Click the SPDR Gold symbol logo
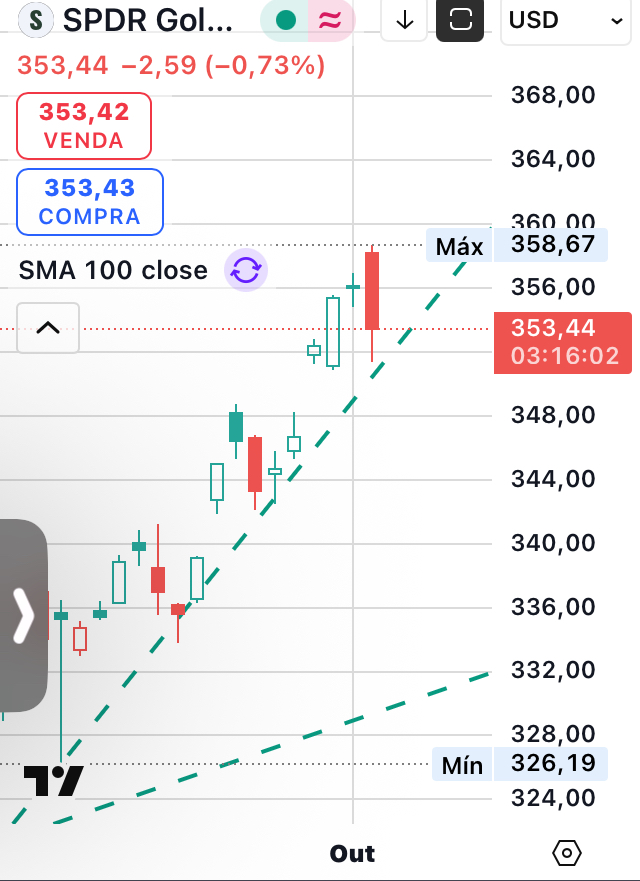Viewport: 640px width, 881px height. click(37, 19)
